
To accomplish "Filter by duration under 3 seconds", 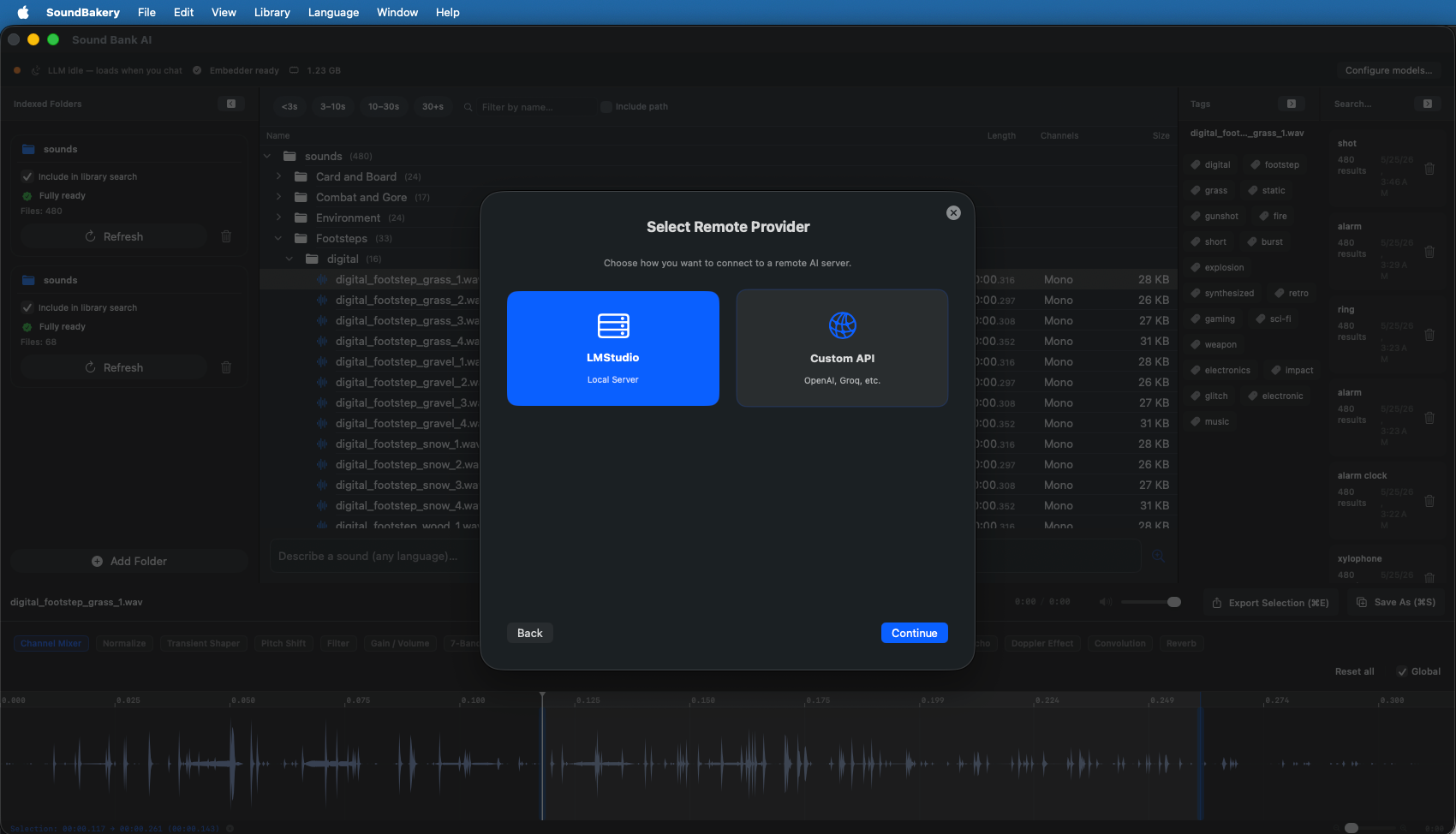I will [x=289, y=106].
